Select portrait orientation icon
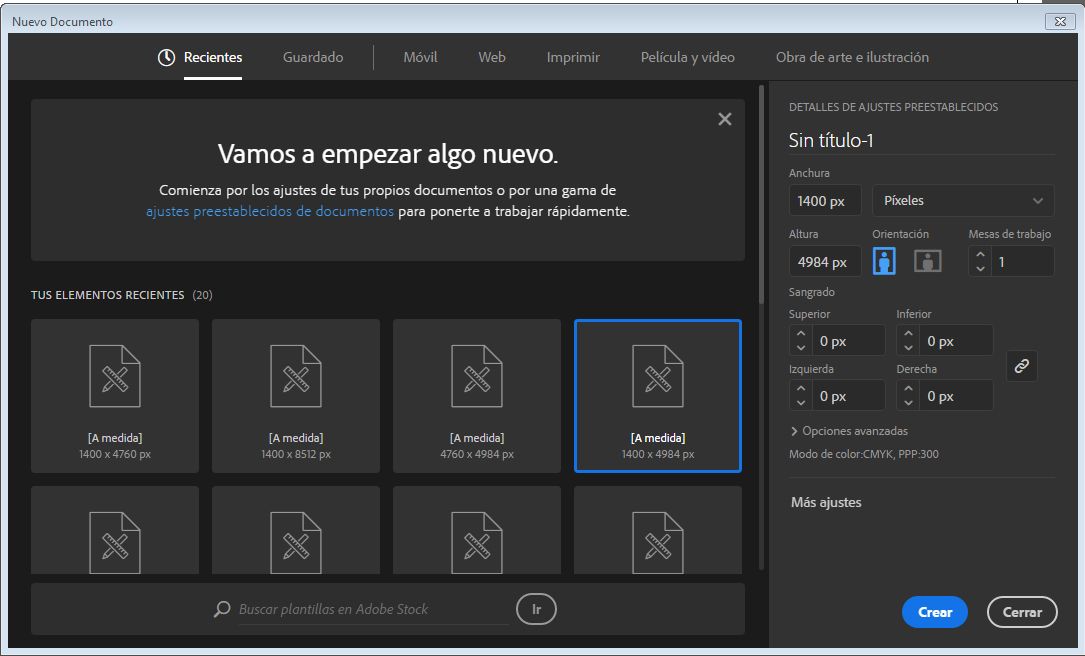 [884, 261]
